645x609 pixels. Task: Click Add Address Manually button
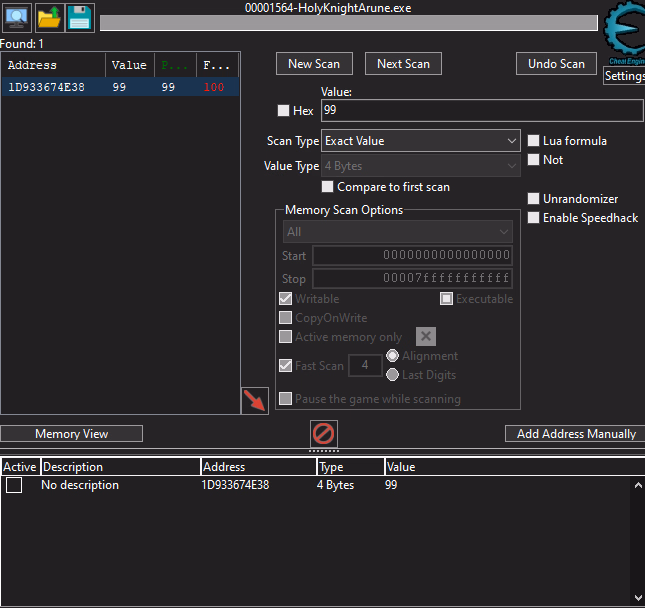(575, 434)
